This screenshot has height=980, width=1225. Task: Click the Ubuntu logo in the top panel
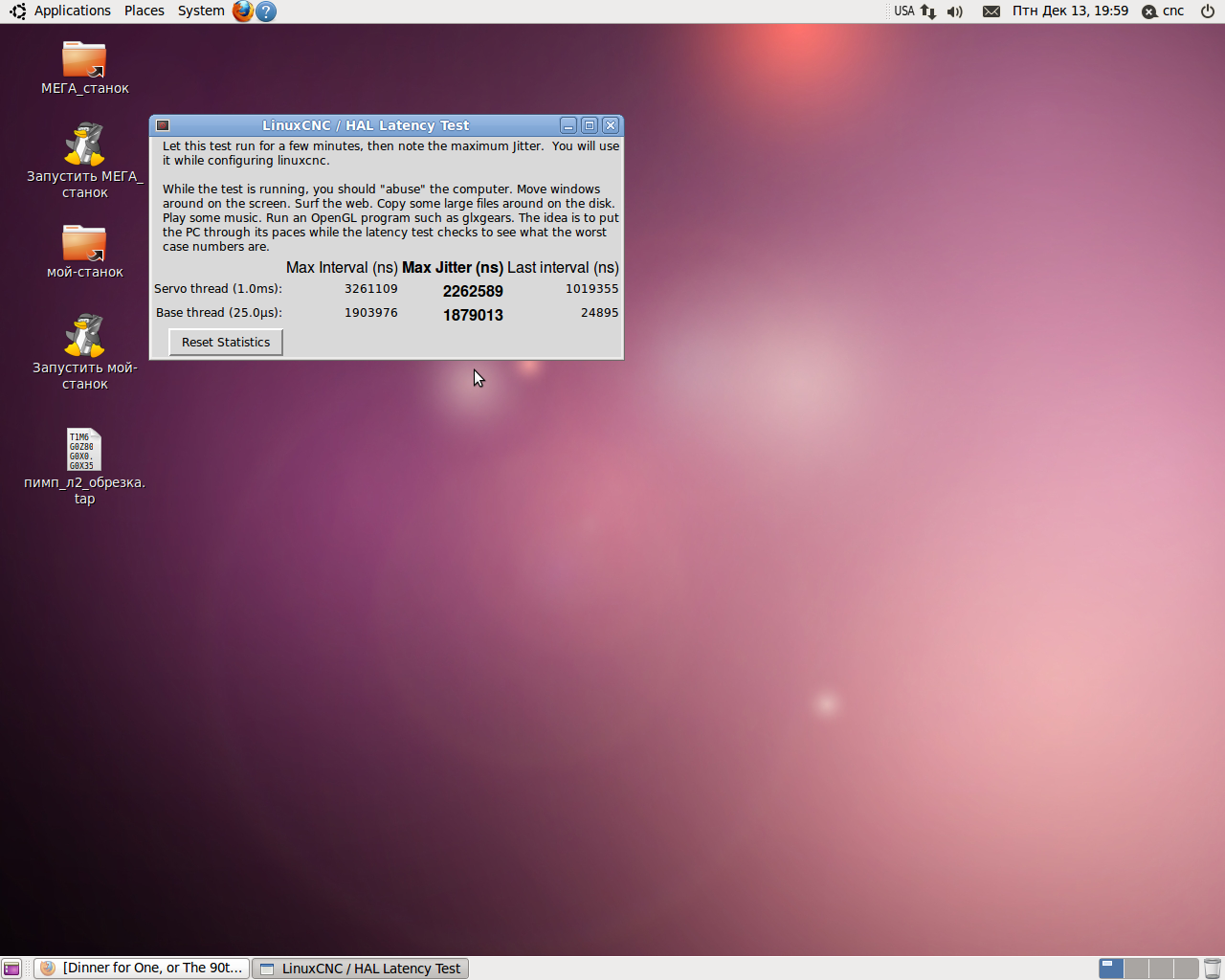[17, 11]
